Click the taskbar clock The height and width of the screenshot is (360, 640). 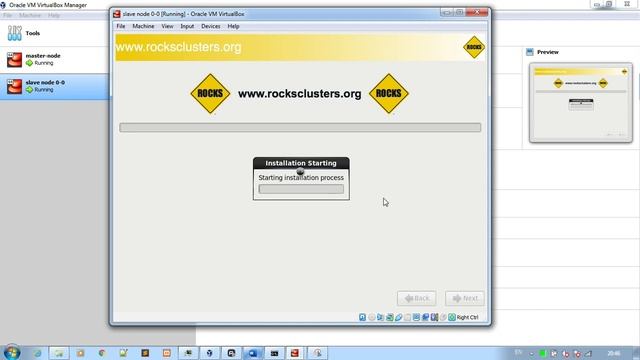613,353
